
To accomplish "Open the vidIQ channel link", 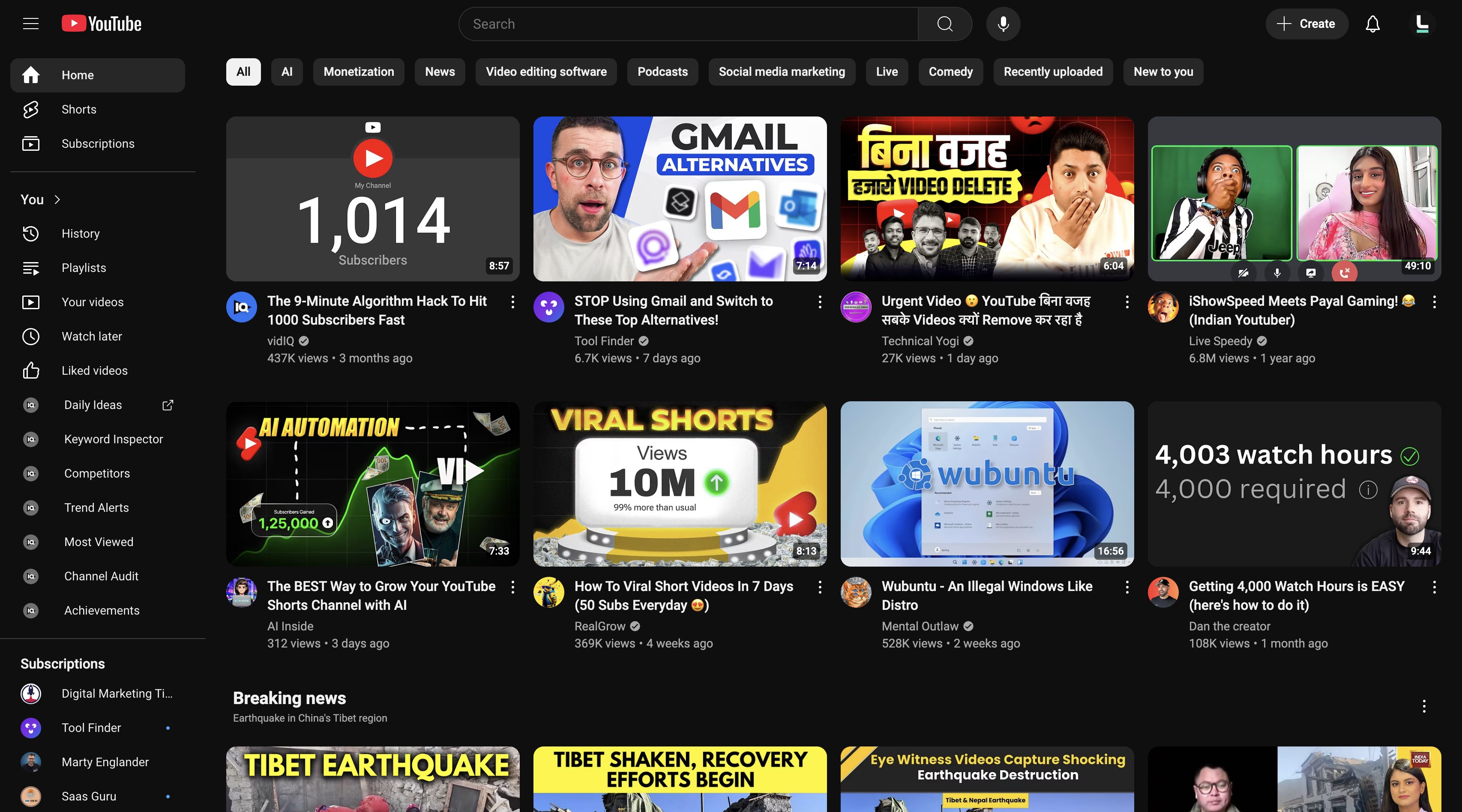I will pyautogui.click(x=281, y=341).
